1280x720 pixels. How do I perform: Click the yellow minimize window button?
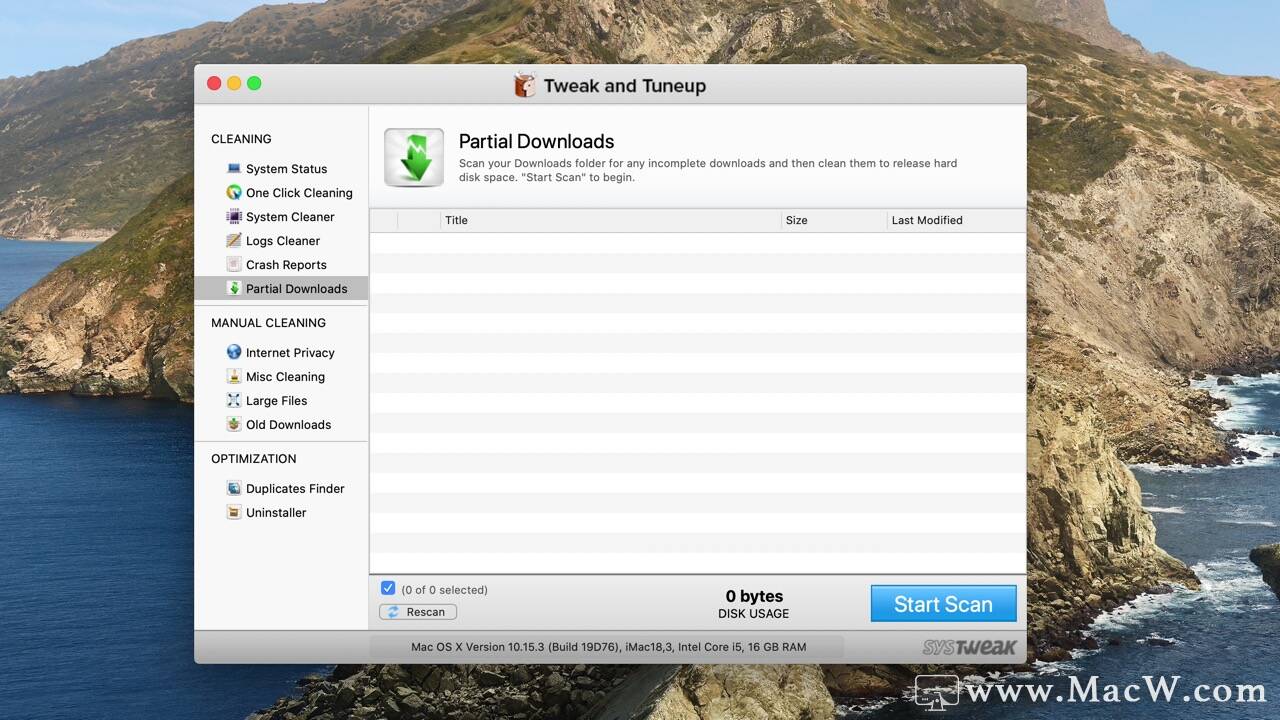click(x=234, y=83)
